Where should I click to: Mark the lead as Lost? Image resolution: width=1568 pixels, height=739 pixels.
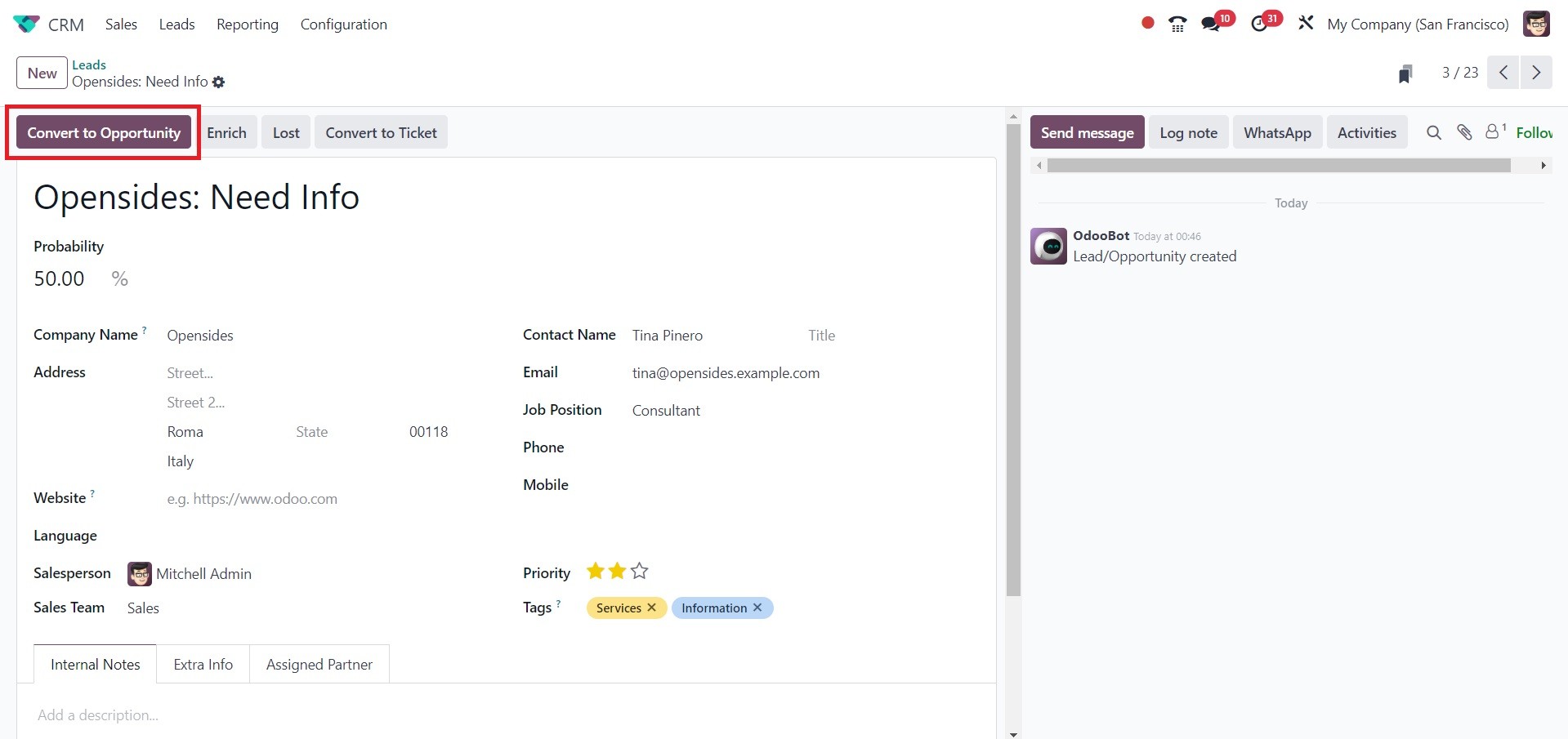pos(286,132)
